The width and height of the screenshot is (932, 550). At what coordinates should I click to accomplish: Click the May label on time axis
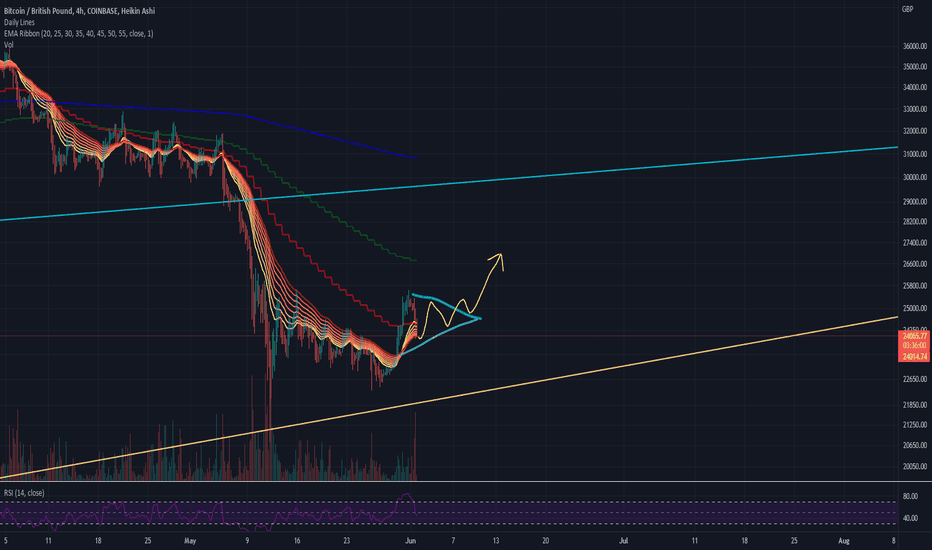(x=190, y=541)
